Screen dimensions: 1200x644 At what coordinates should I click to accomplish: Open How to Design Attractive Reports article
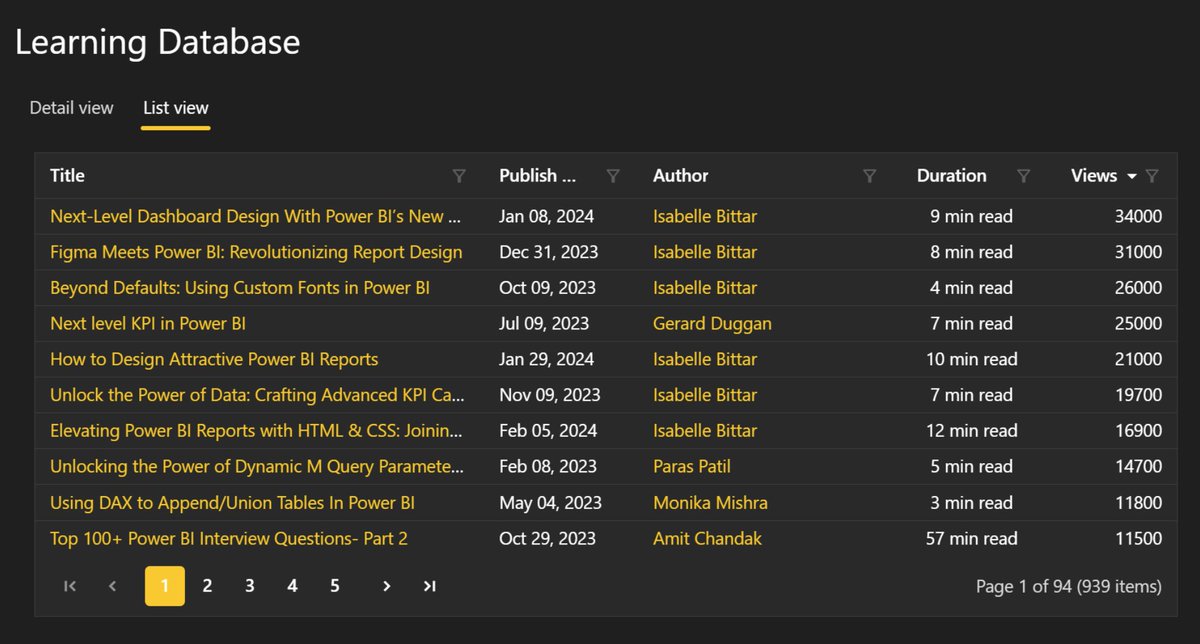point(214,360)
